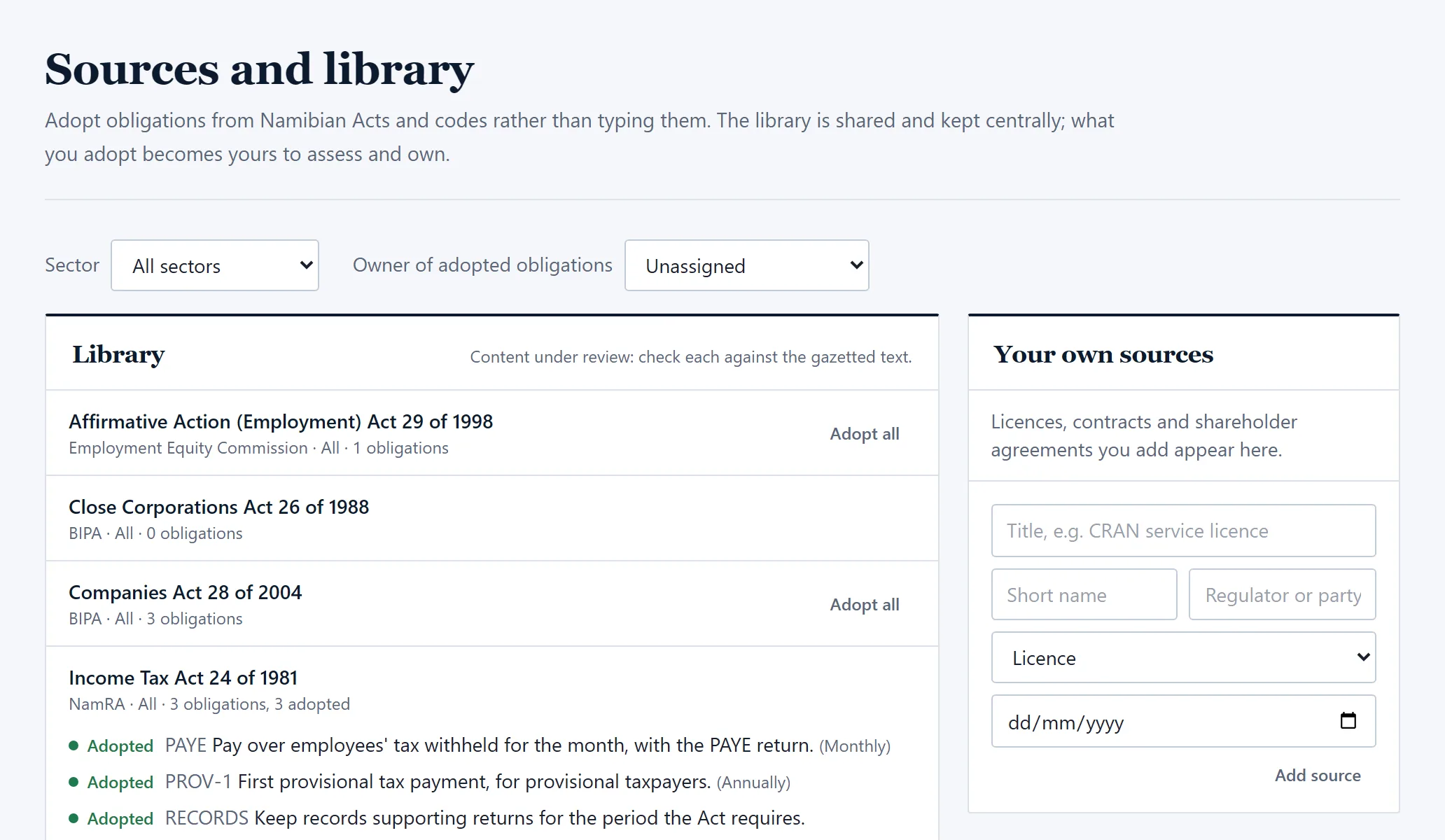Adopt all for Companies Act 28 of 2004
This screenshot has width=1445, height=840.
point(865,605)
